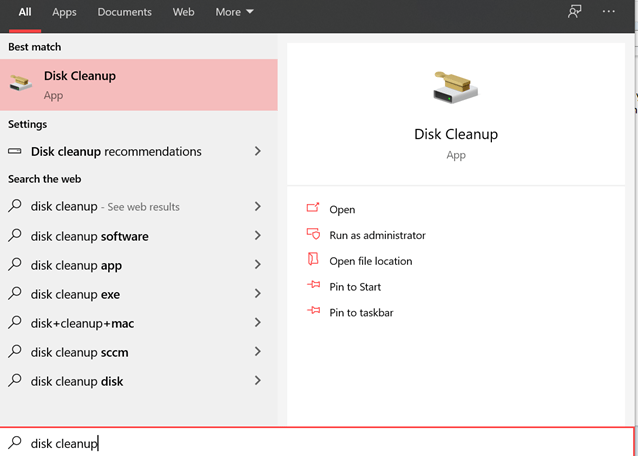The height and width of the screenshot is (456, 638).
Task: Switch to the All tab
Action: [25, 12]
